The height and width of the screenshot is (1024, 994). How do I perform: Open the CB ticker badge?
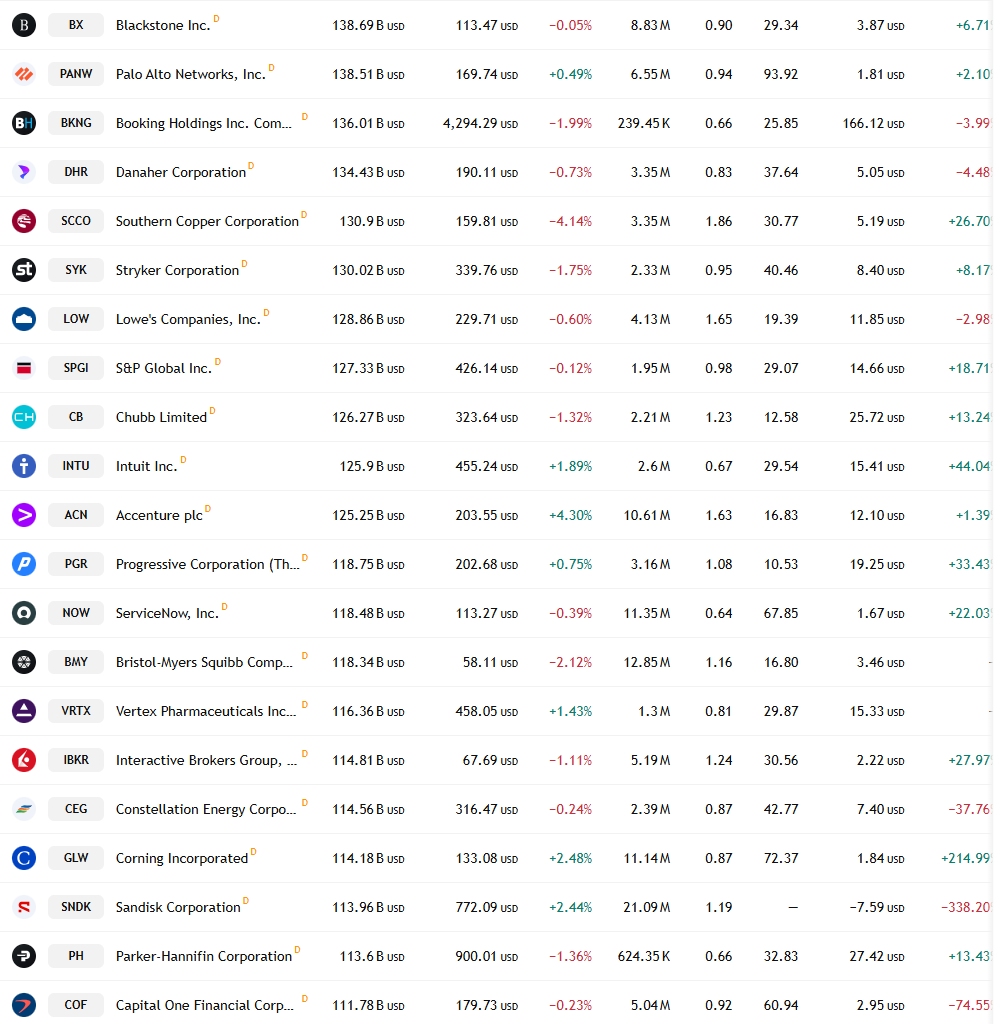(76, 417)
